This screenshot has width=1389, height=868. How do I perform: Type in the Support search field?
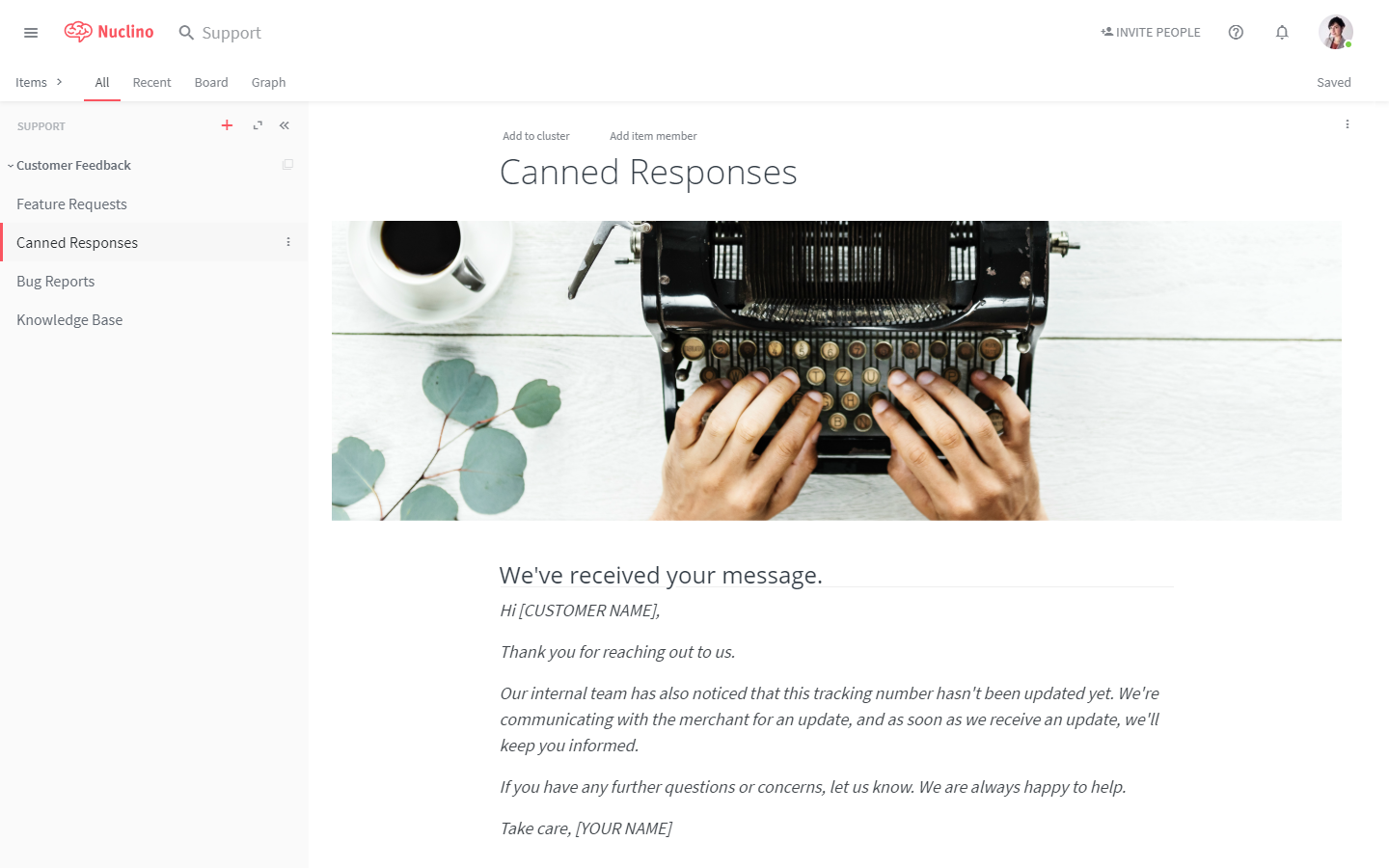[x=231, y=33]
